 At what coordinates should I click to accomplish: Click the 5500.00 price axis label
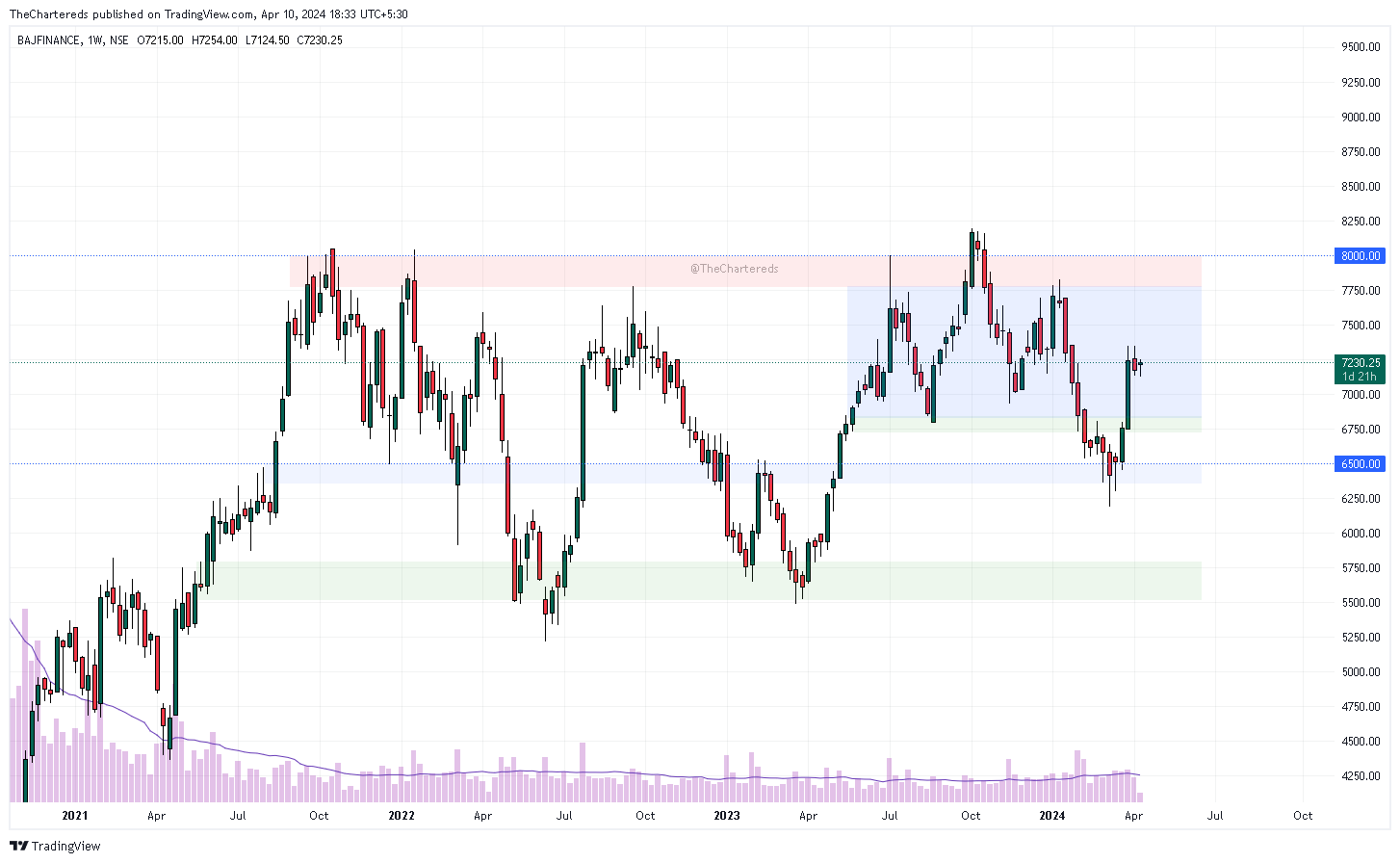point(1361,603)
